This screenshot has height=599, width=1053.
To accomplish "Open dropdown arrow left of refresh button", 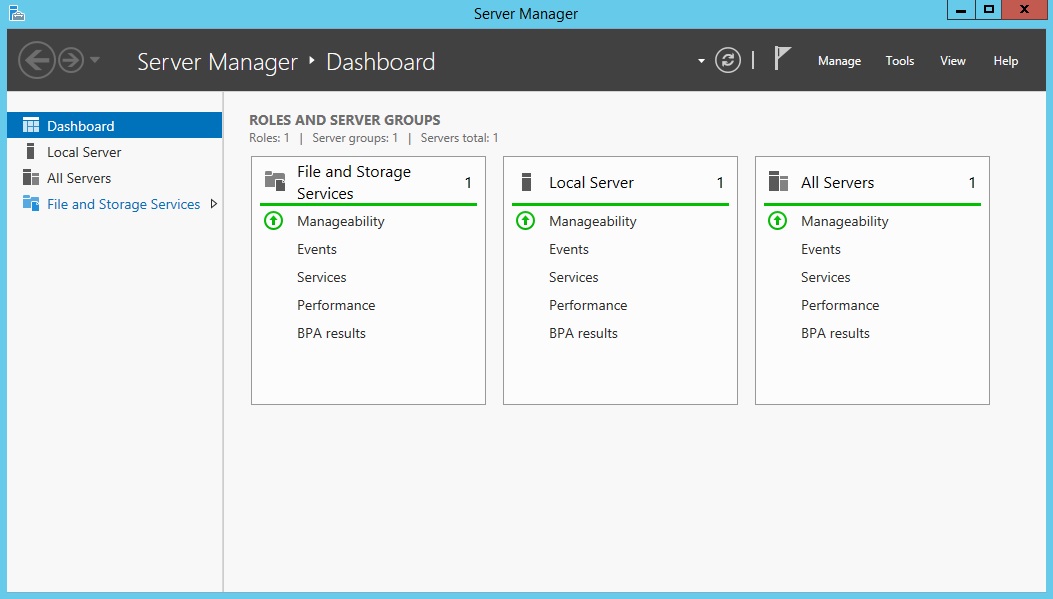I will [x=701, y=62].
